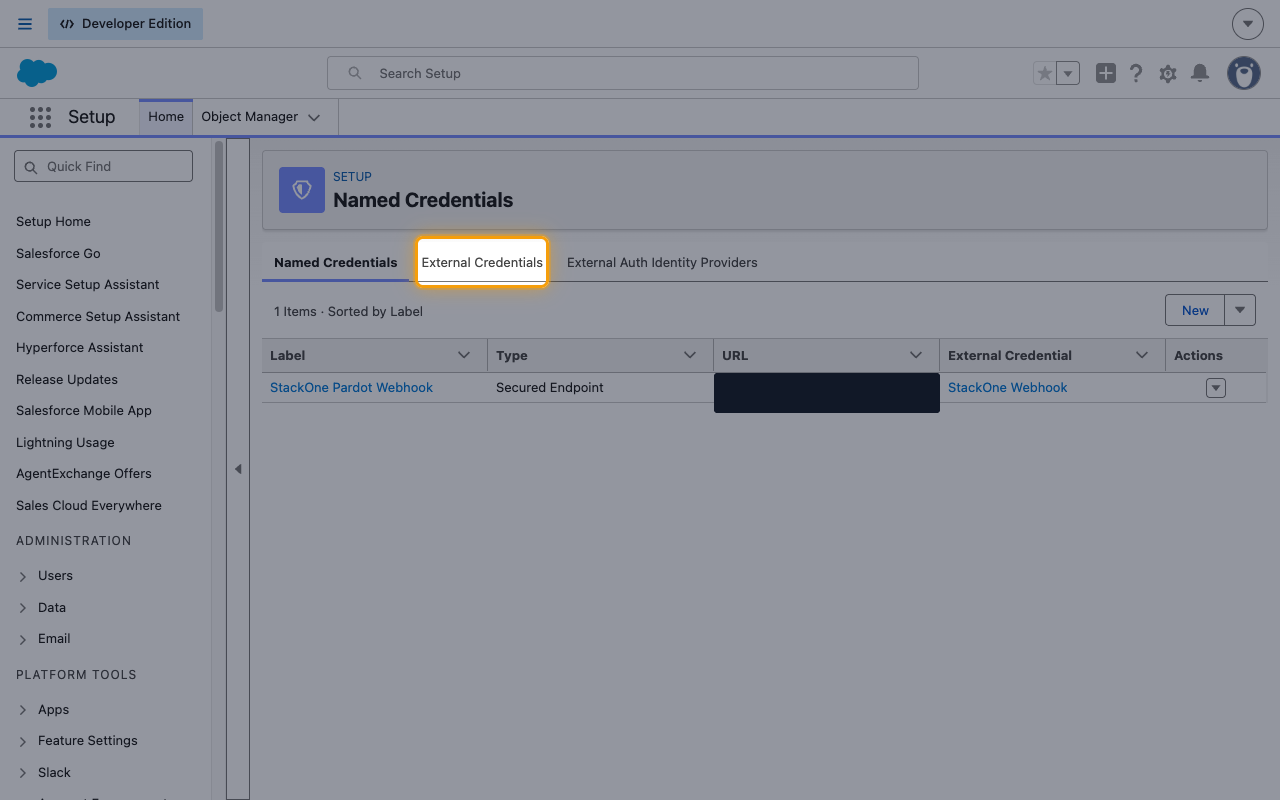The image size is (1280, 800).
Task: Click the top-right circular dropdown arrow
Action: click(1248, 24)
